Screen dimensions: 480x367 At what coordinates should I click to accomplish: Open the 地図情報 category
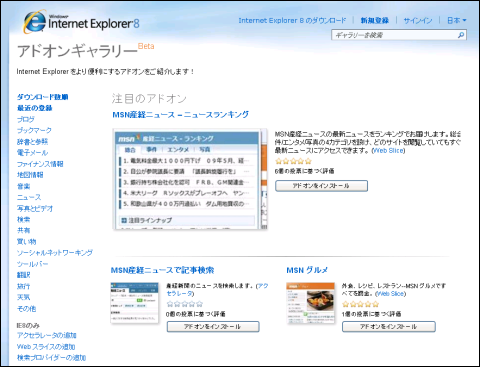30,175
